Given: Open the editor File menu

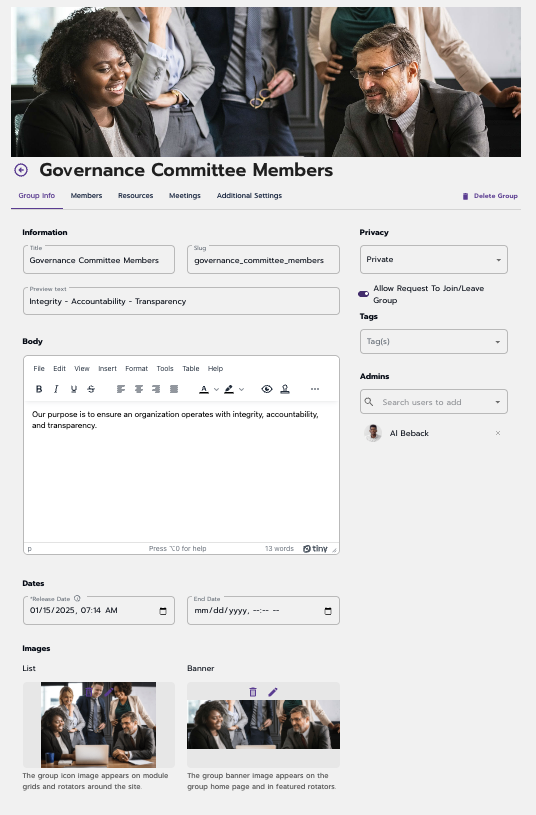Looking at the screenshot, I should [39, 369].
